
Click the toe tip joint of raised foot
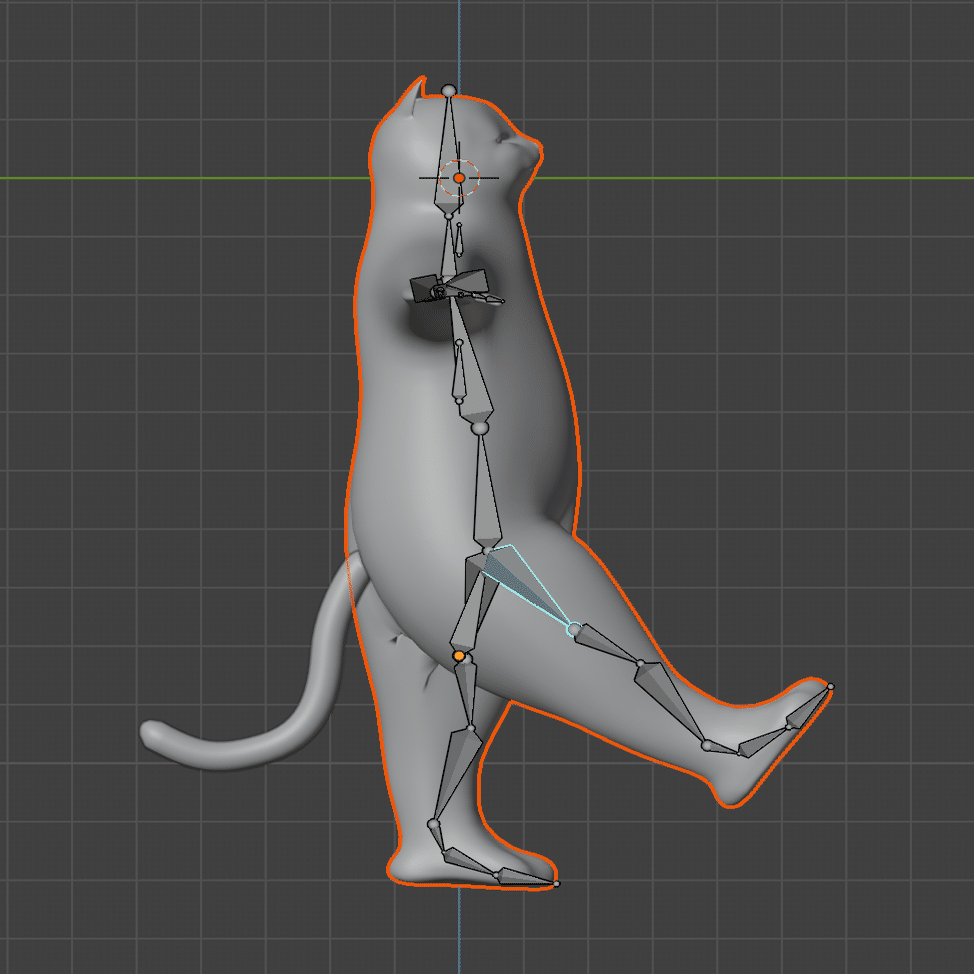click(831, 687)
